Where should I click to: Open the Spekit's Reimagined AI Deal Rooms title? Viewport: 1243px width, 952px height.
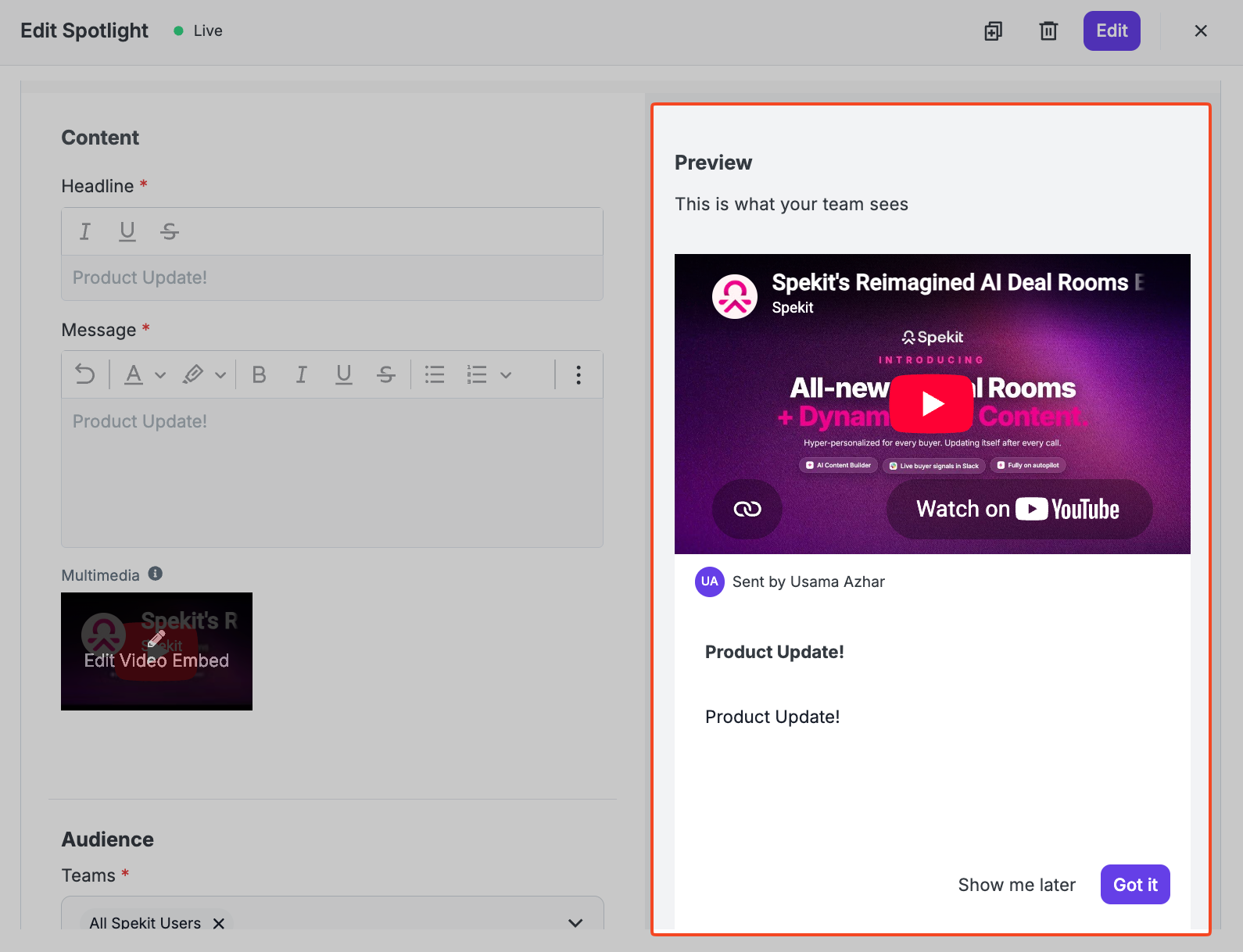958,282
